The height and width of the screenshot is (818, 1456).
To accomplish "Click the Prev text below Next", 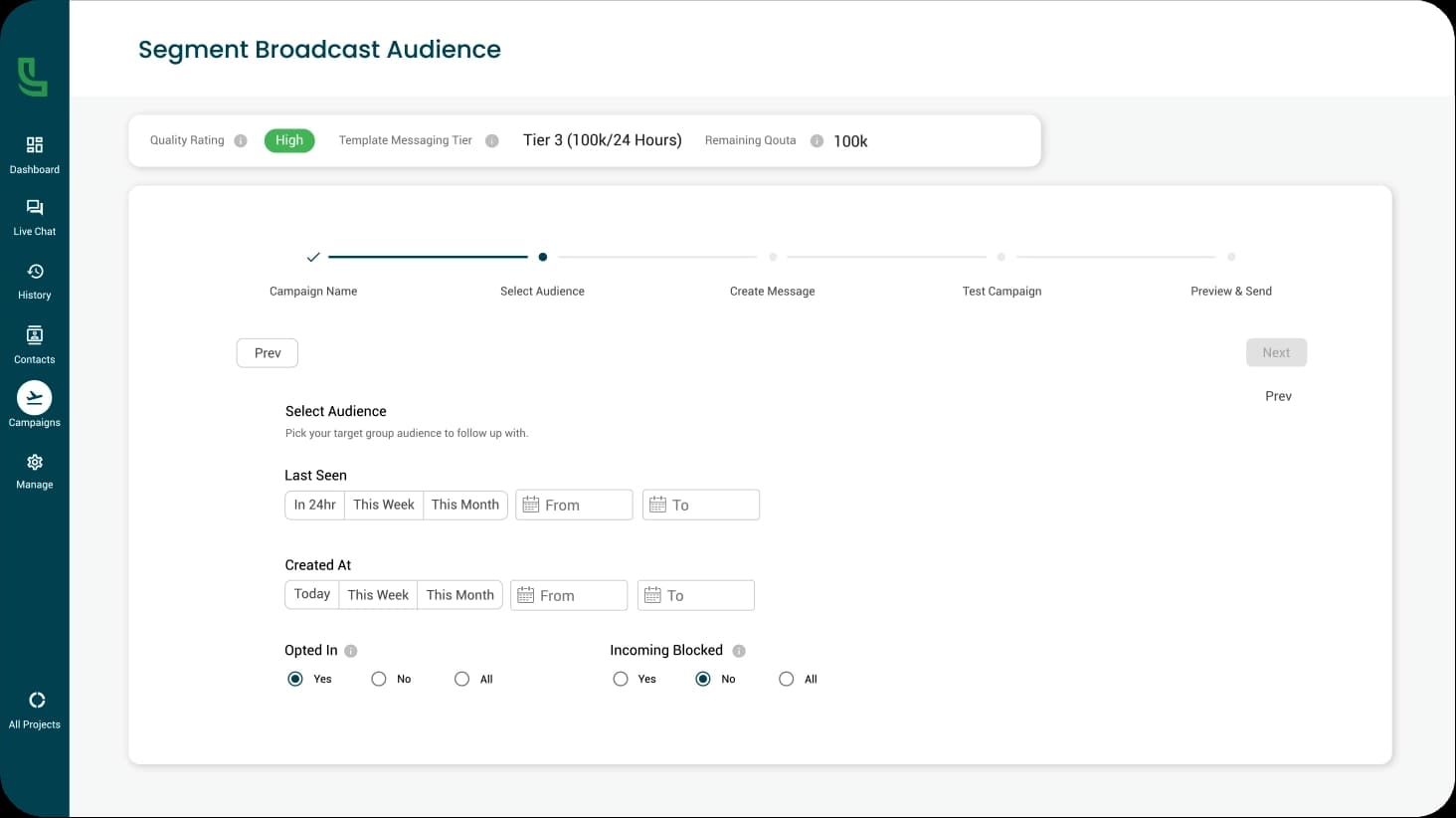I will pos(1278,396).
